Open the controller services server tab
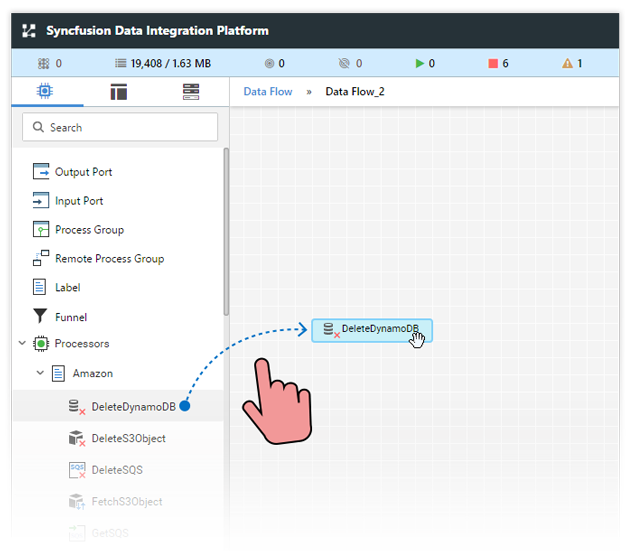The height and width of the screenshot is (551, 635). (191, 92)
